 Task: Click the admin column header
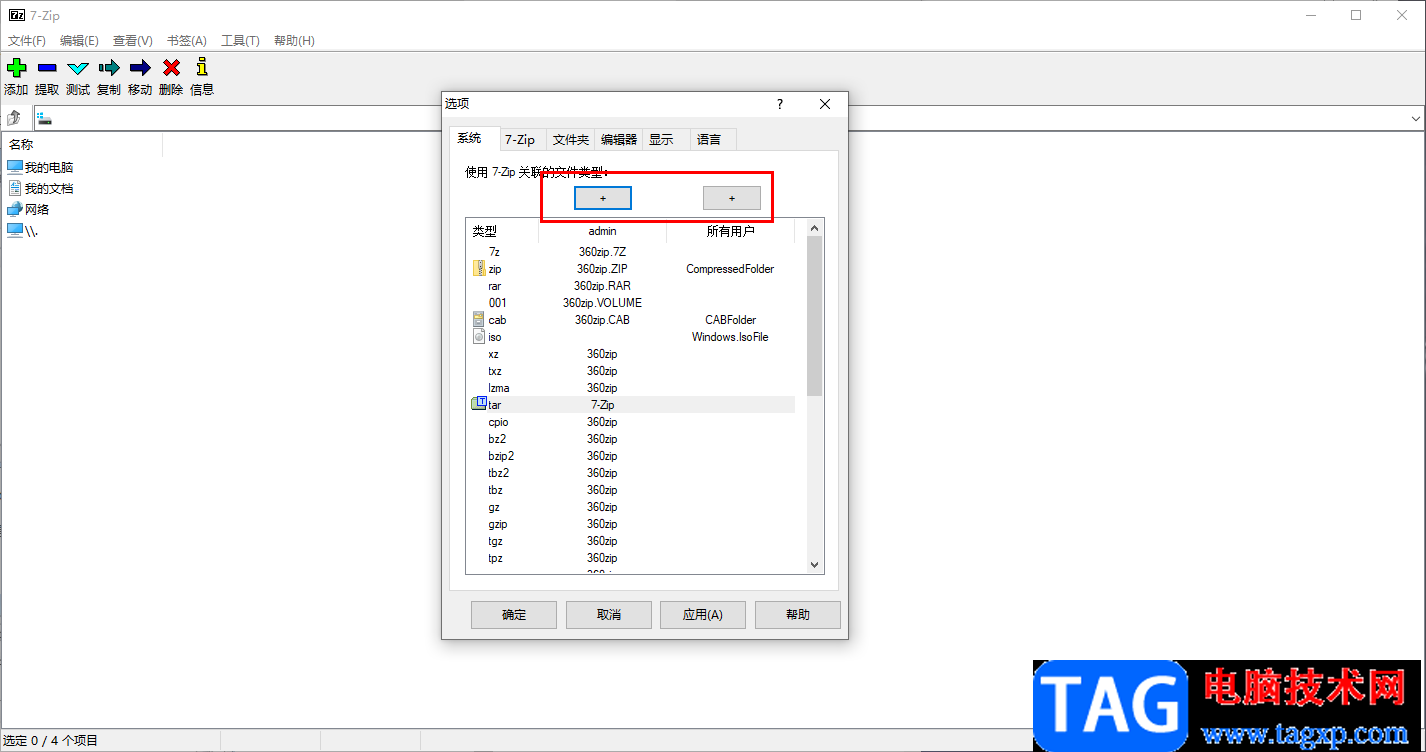(603, 231)
